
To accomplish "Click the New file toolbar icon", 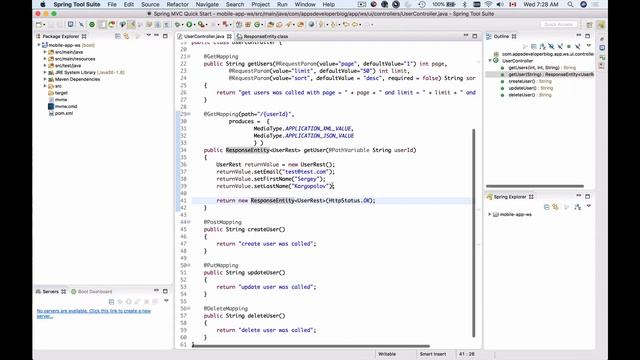I will tap(39, 25).
